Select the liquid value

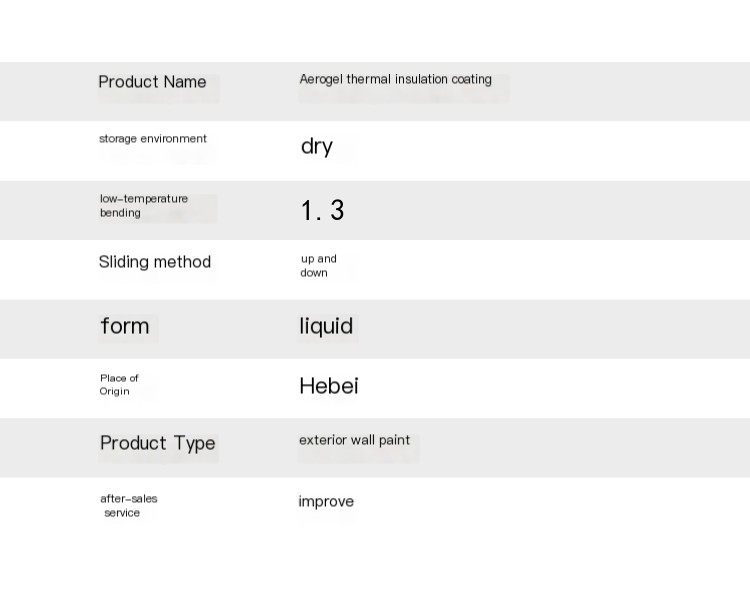pos(326,327)
